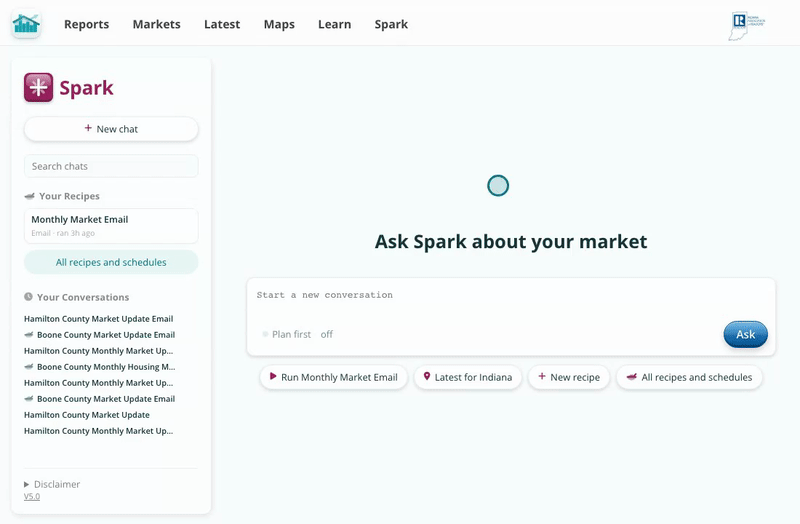The width and height of the screenshot is (800, 524).
Task: Open the Boone County Monthly Housing M... conversation
Action: pos(99,367)
